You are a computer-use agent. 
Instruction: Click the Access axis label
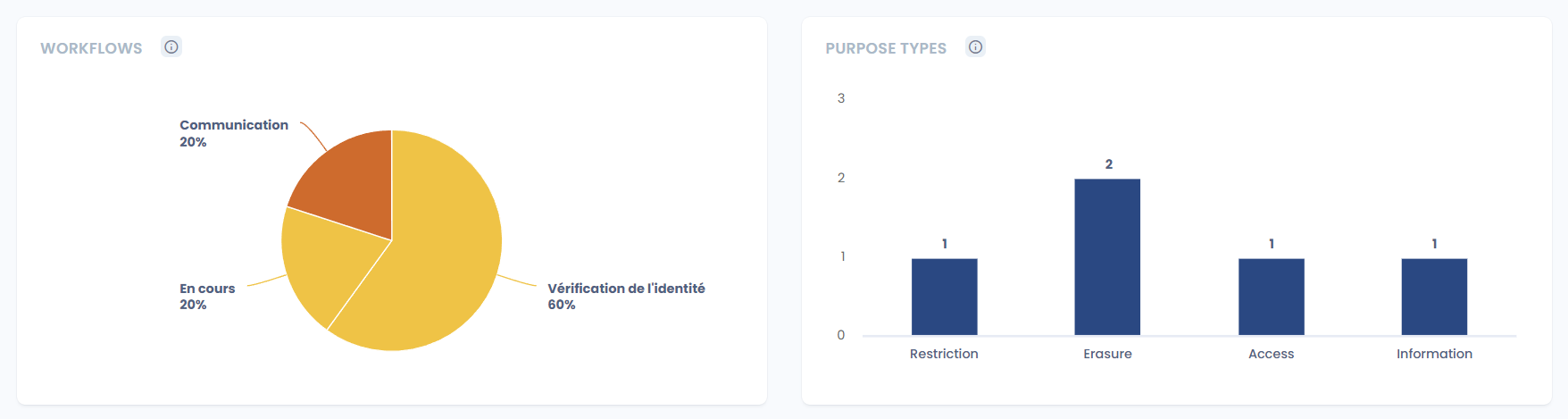pyautogui.click(x=1271, y=354)
